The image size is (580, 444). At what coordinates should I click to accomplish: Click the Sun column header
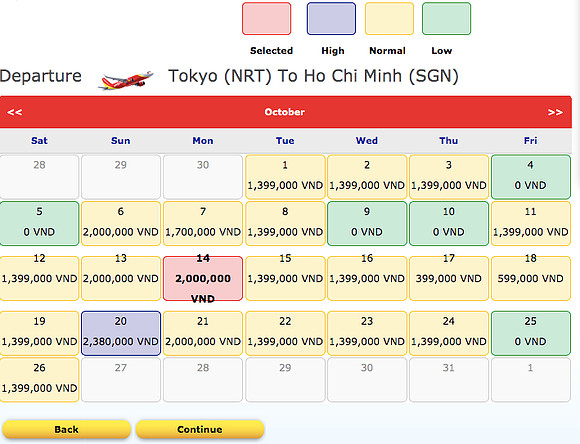pyautogui.click(x=121, y=141)
